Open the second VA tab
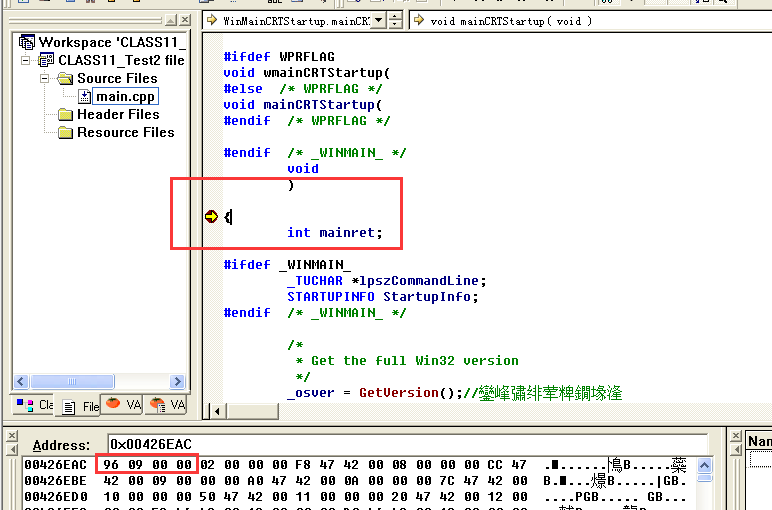 point(167,405)
